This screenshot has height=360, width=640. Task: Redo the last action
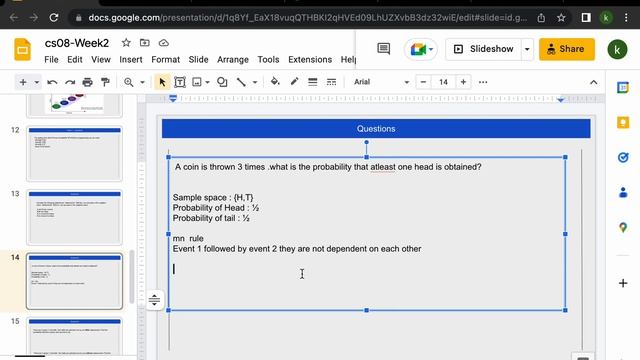[x=70, y=82]
